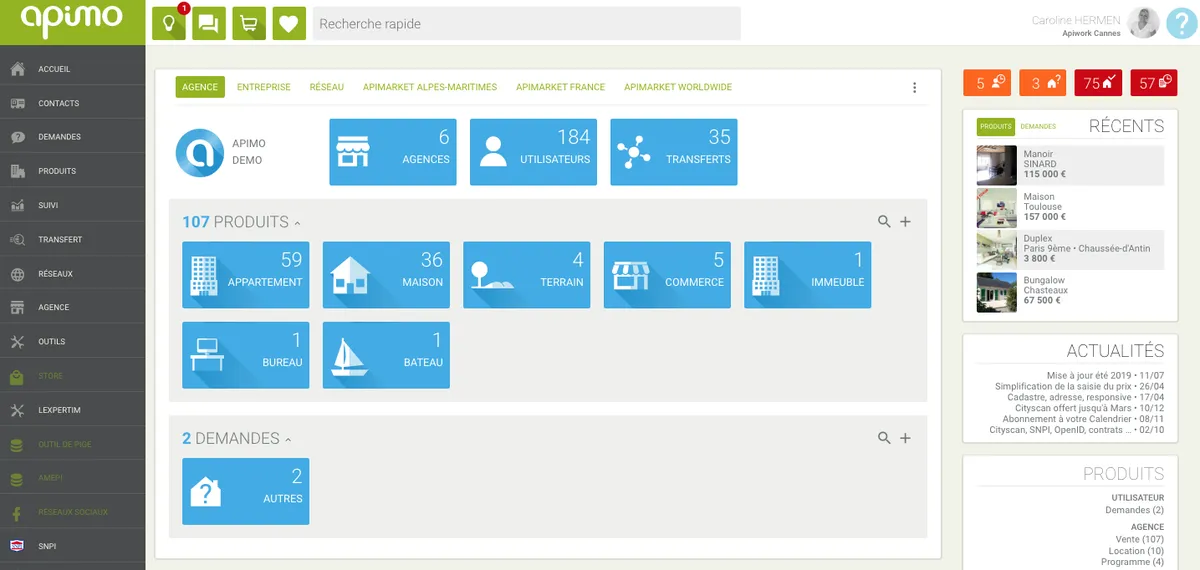This screenshot has width=1200, height=570.
Task: Click the orange 3 counter badge
Action: coord(1042,83)
